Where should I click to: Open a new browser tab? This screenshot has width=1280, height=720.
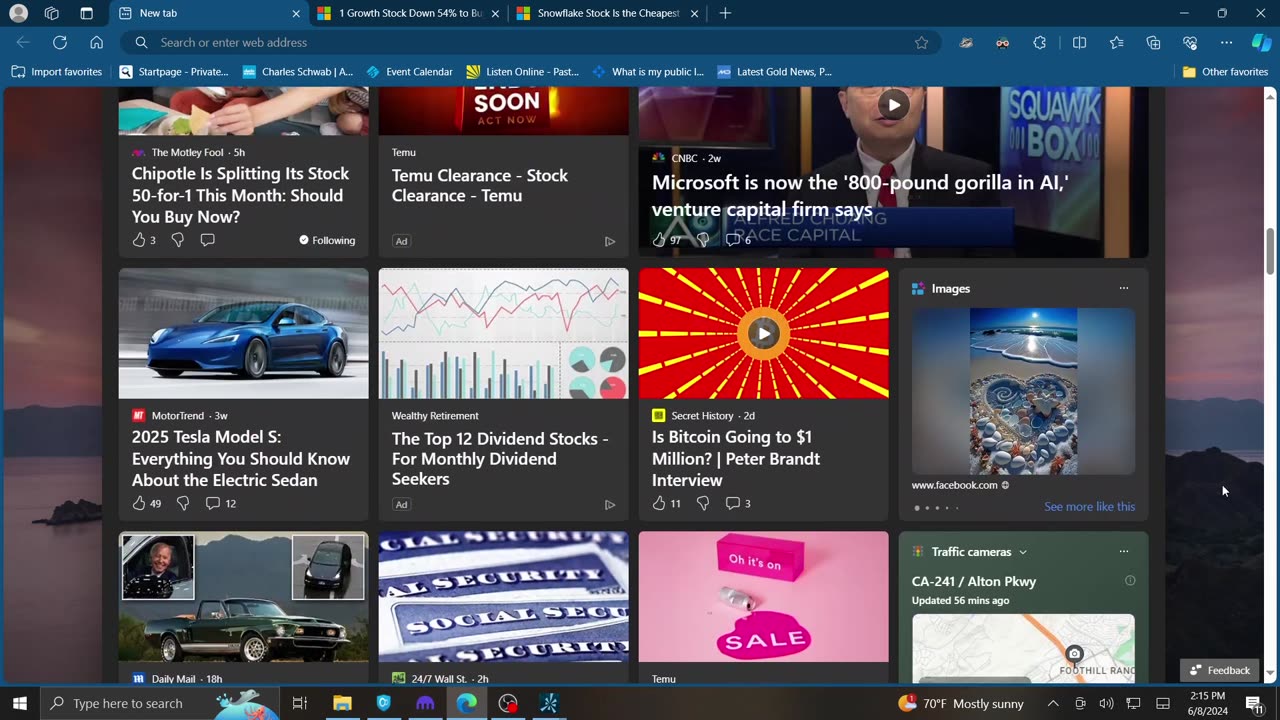[725, 13]
